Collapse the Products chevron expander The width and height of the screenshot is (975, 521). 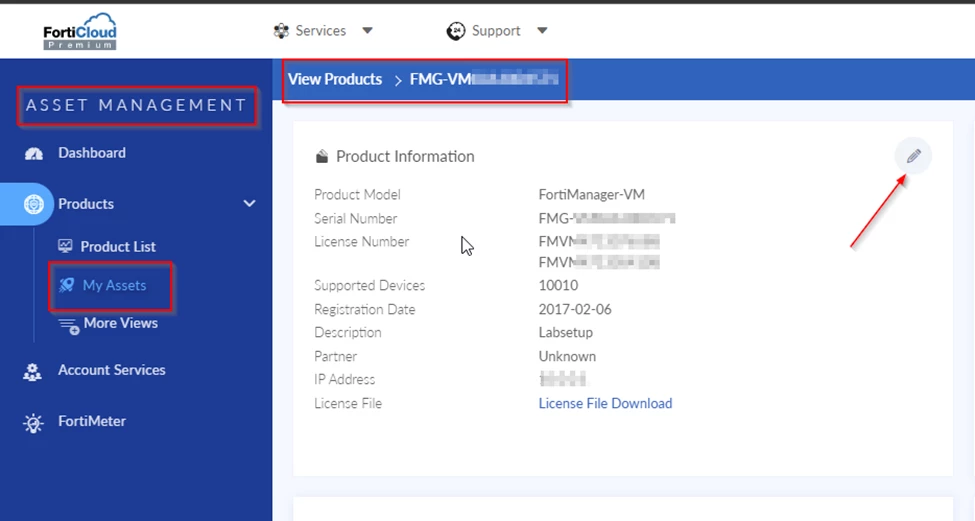pos(249,203)
